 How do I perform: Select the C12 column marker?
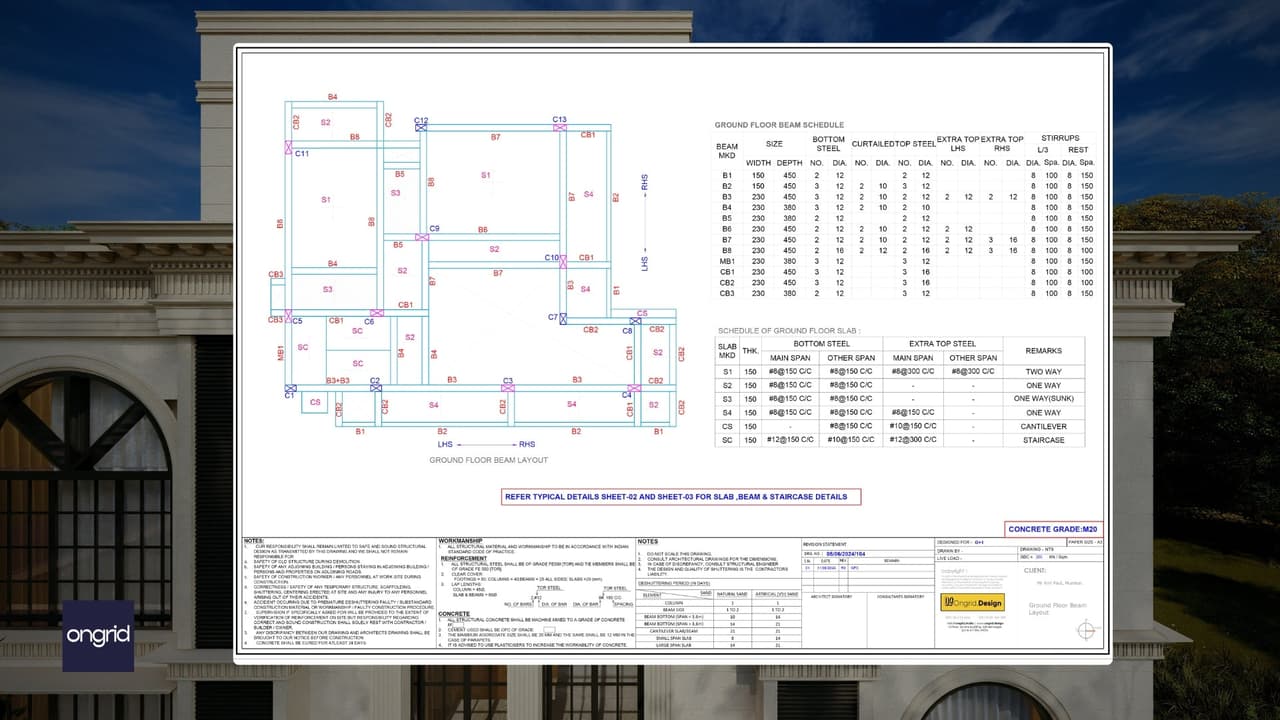[x=422, y=128]
